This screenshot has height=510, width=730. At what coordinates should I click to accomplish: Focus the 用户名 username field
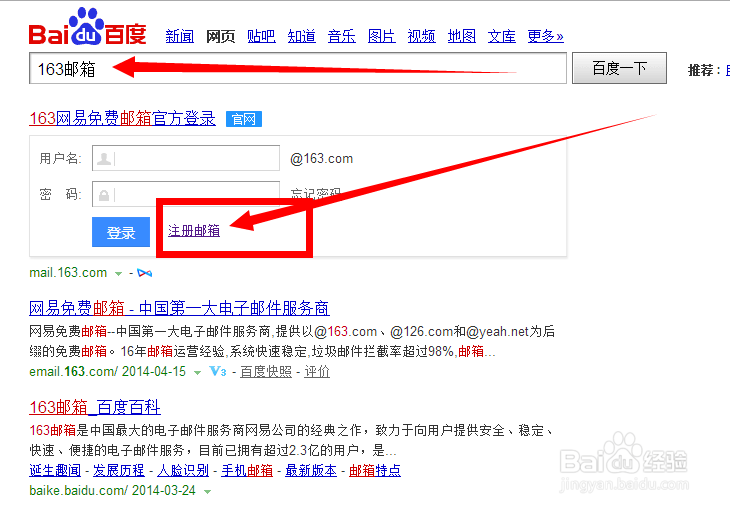186,158
